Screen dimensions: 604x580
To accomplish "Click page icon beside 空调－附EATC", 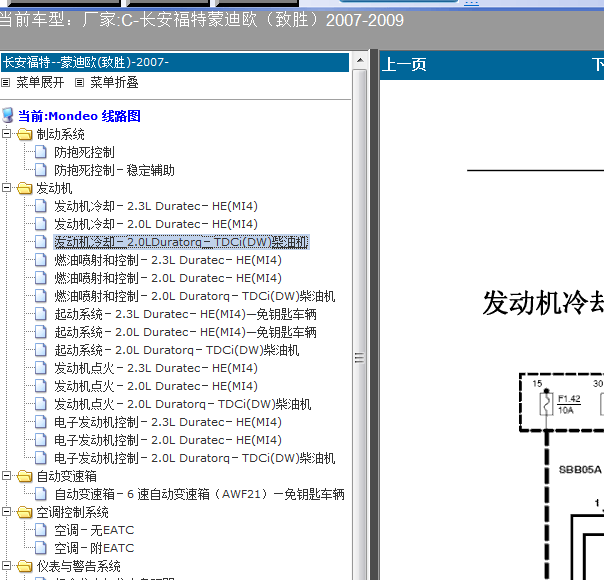I will coord(40,548).
